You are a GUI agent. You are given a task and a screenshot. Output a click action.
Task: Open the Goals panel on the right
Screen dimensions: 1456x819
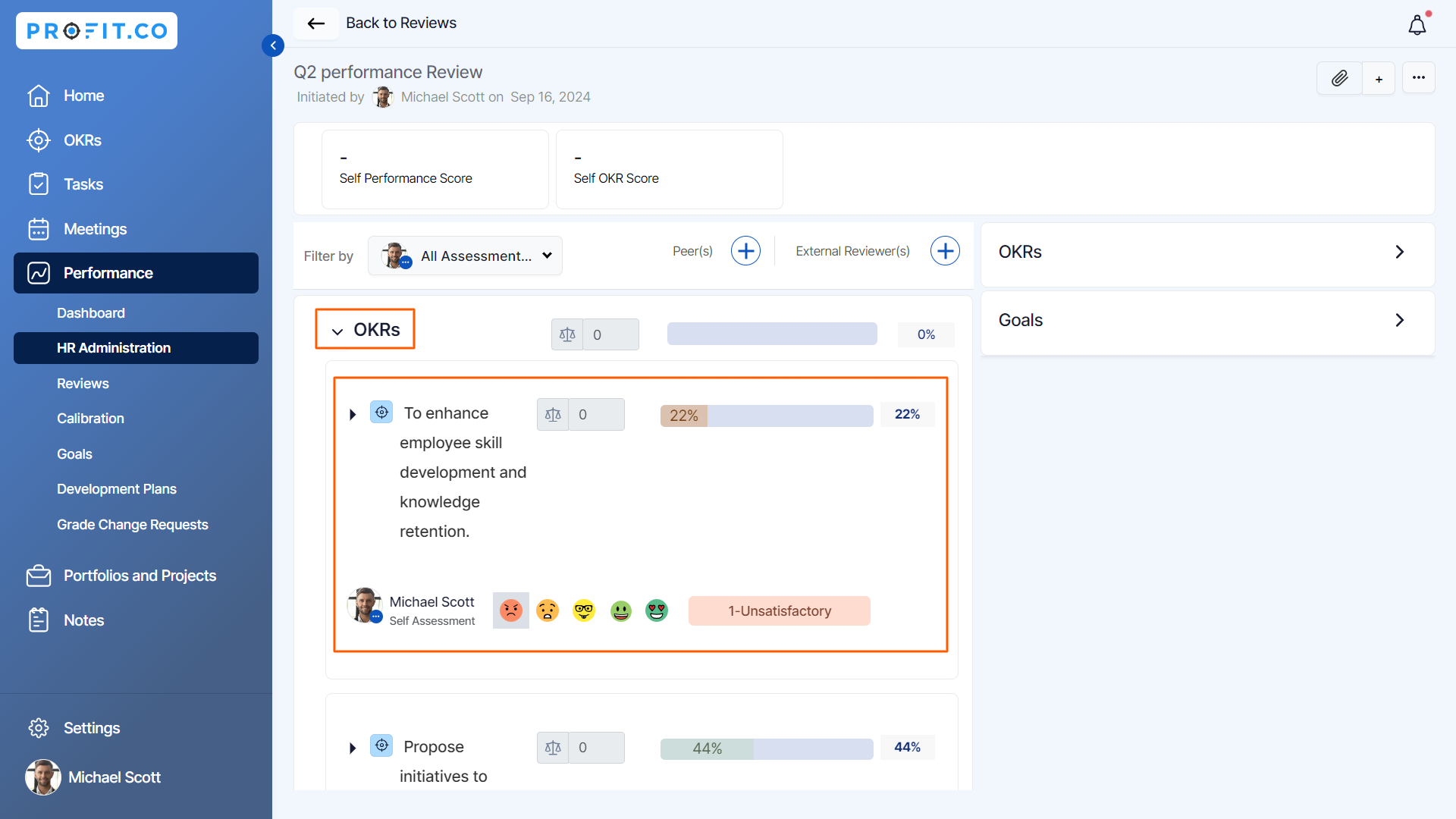pyautogui.click(x=1207, y=320)
